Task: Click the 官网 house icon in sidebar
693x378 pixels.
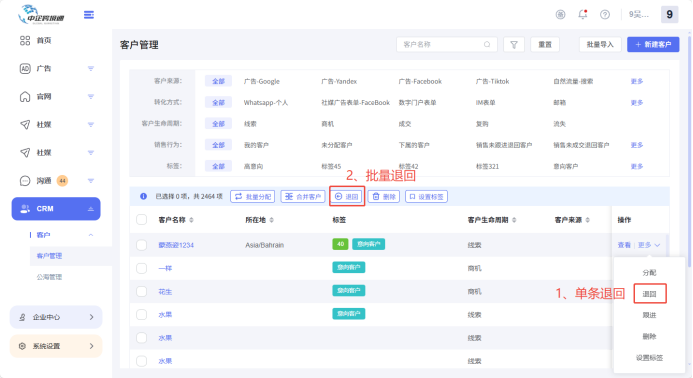Action: 25,96
